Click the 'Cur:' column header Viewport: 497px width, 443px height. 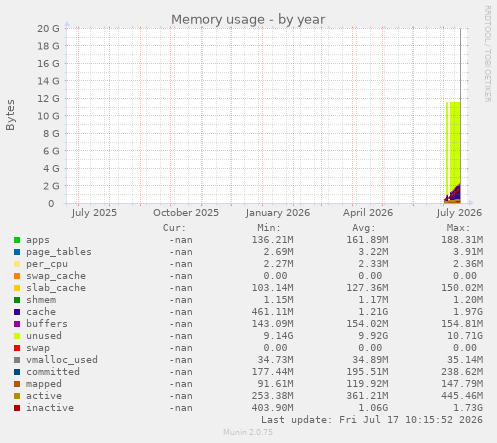click(174, 228)
